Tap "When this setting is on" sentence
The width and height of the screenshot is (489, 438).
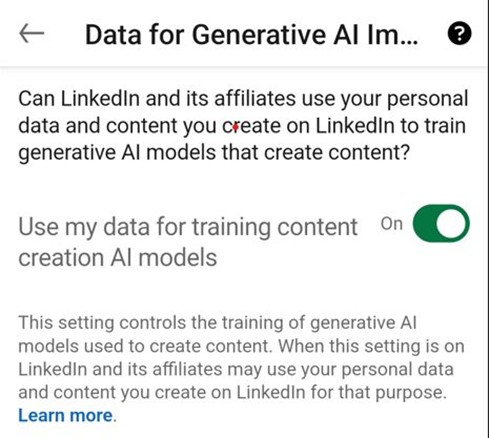tap(371, 346)
